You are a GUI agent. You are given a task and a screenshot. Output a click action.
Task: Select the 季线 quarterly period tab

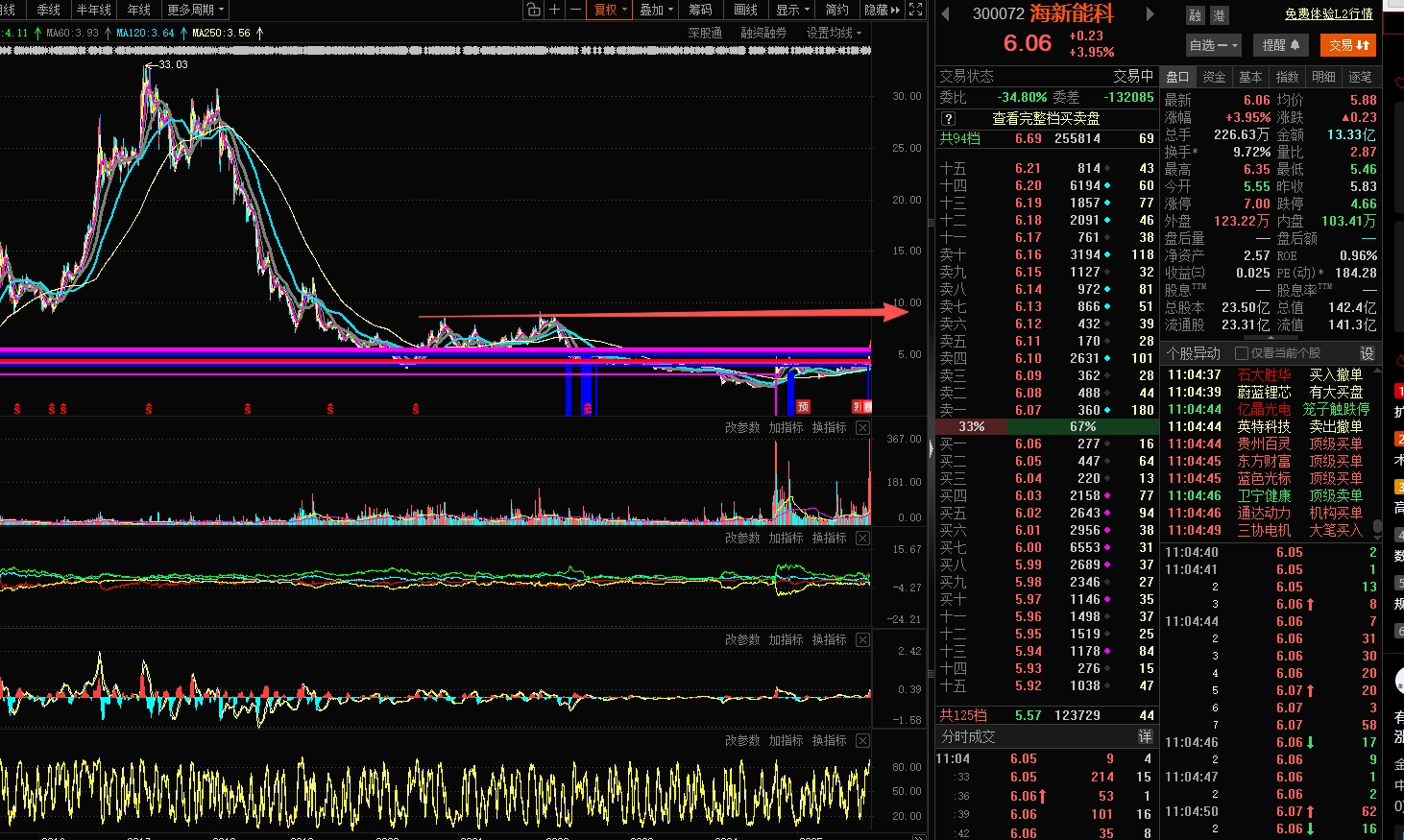pyautogui.click(x=48, y=10)
